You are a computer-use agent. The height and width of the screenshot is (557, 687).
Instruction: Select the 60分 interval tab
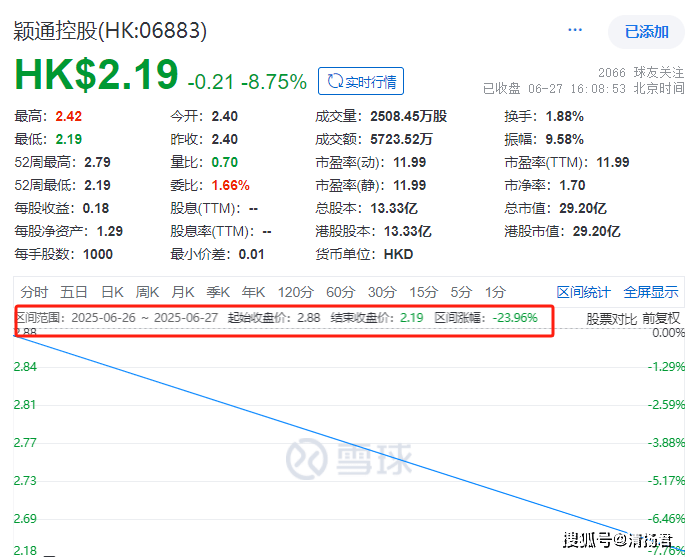[340, 292]
